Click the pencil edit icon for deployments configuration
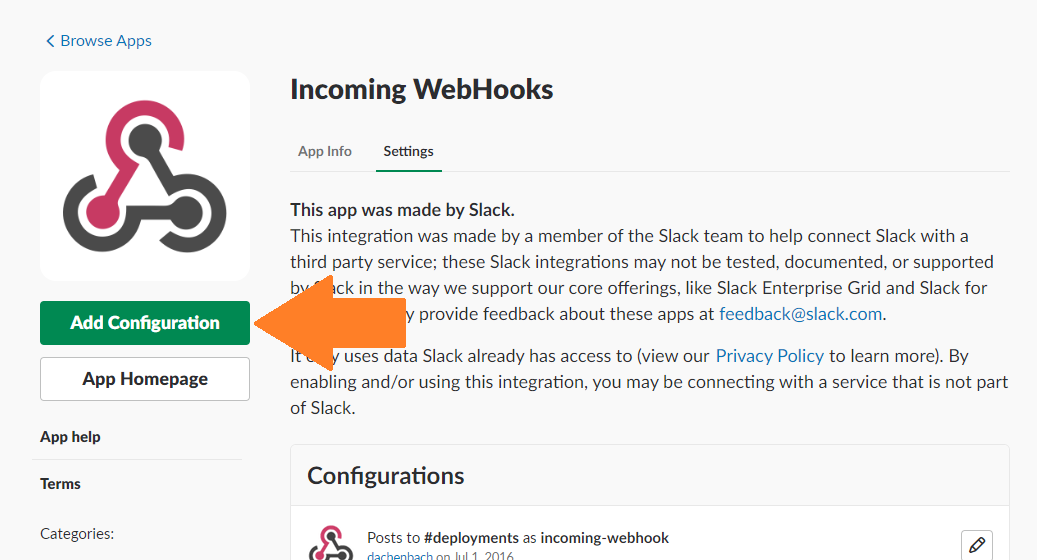Image resolution: width=1037 pixels, height=560 pixels. 976,545
